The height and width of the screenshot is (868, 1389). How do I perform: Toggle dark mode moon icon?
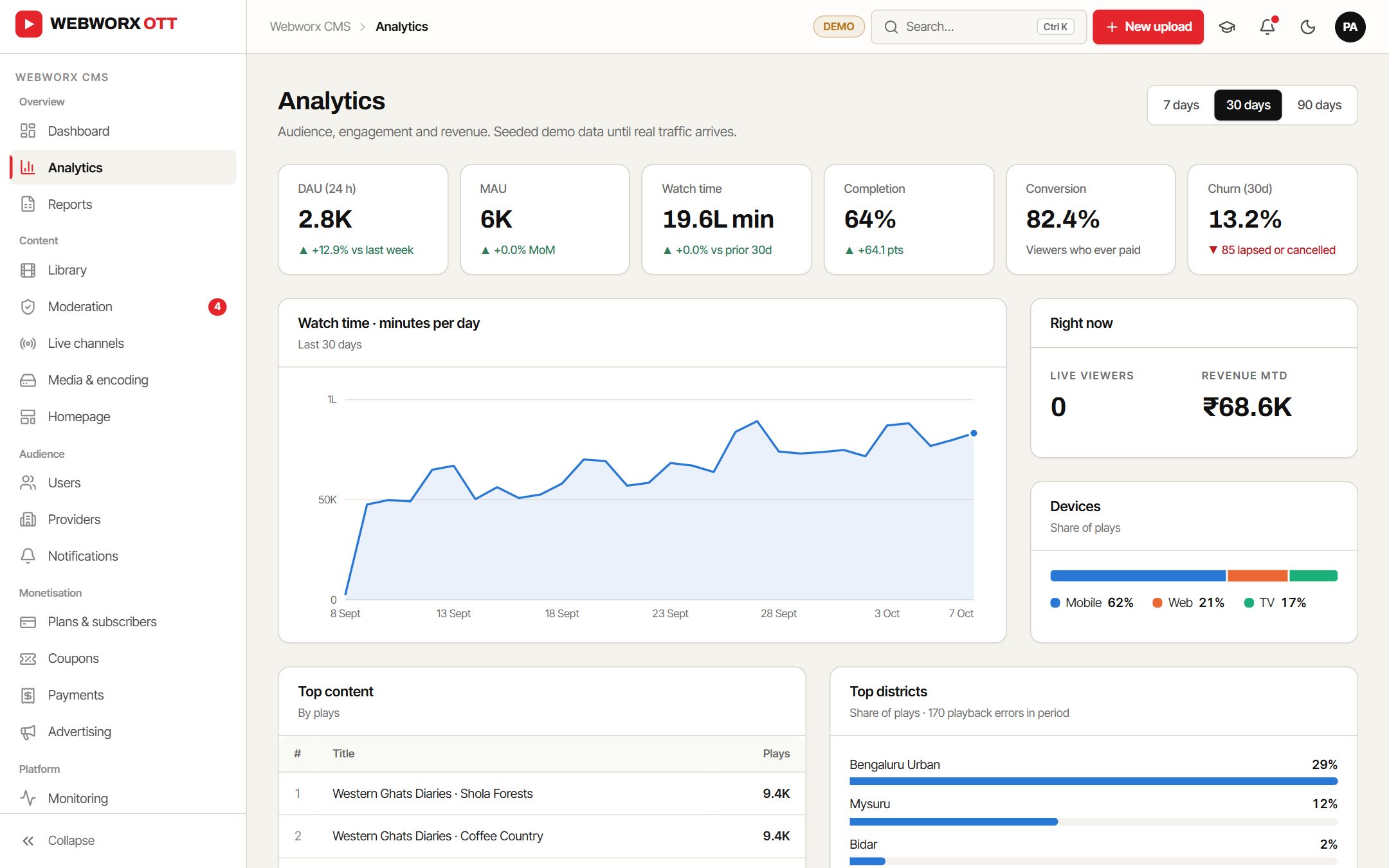point(1308,27)
